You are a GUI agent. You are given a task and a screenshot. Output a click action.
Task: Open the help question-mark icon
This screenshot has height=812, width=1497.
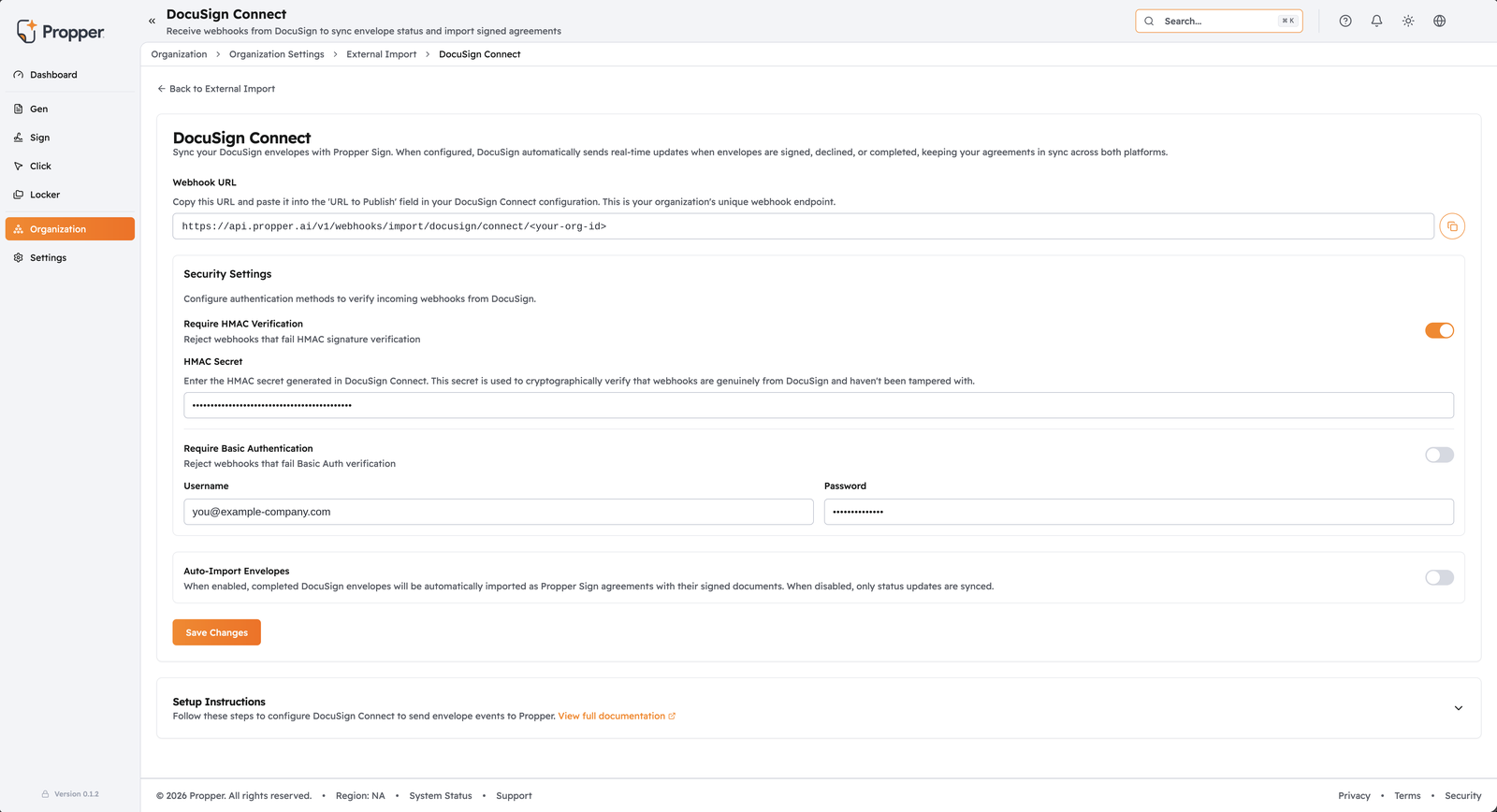[1345, 21]
